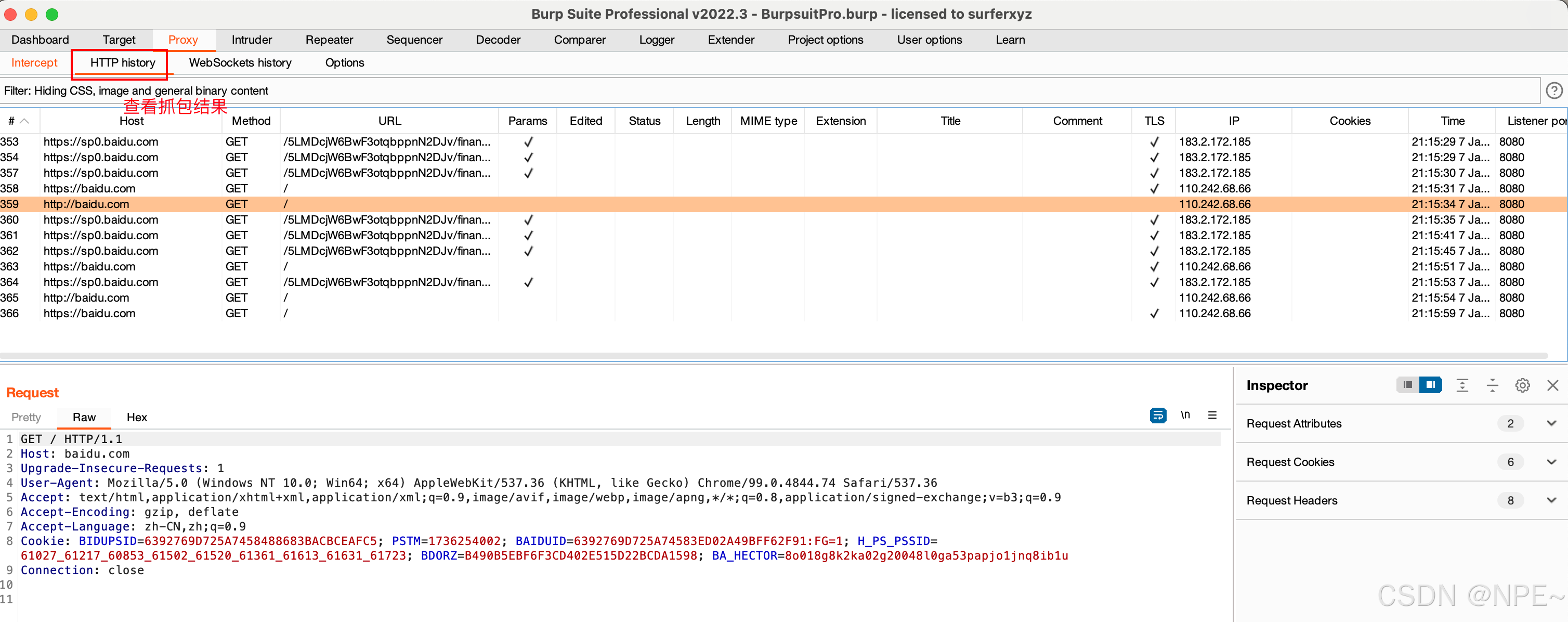Open Inspector settings gear
Image resolution: width=1568 pixels, height=622 pixels.
(1522, 385)
